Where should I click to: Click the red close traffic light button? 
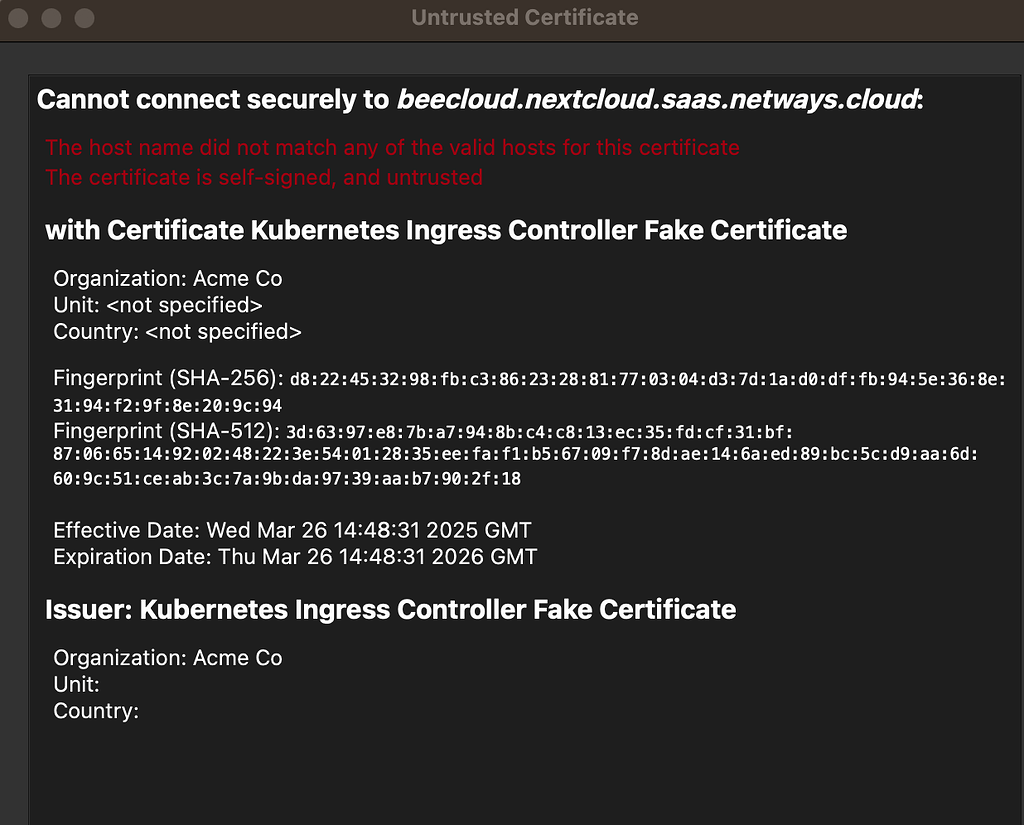coord(18,18)
